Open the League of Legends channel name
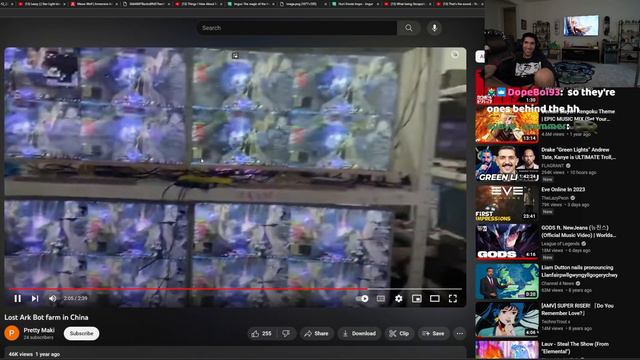The height and width of the screenshot is (360, 640). [x=560, y=244]
